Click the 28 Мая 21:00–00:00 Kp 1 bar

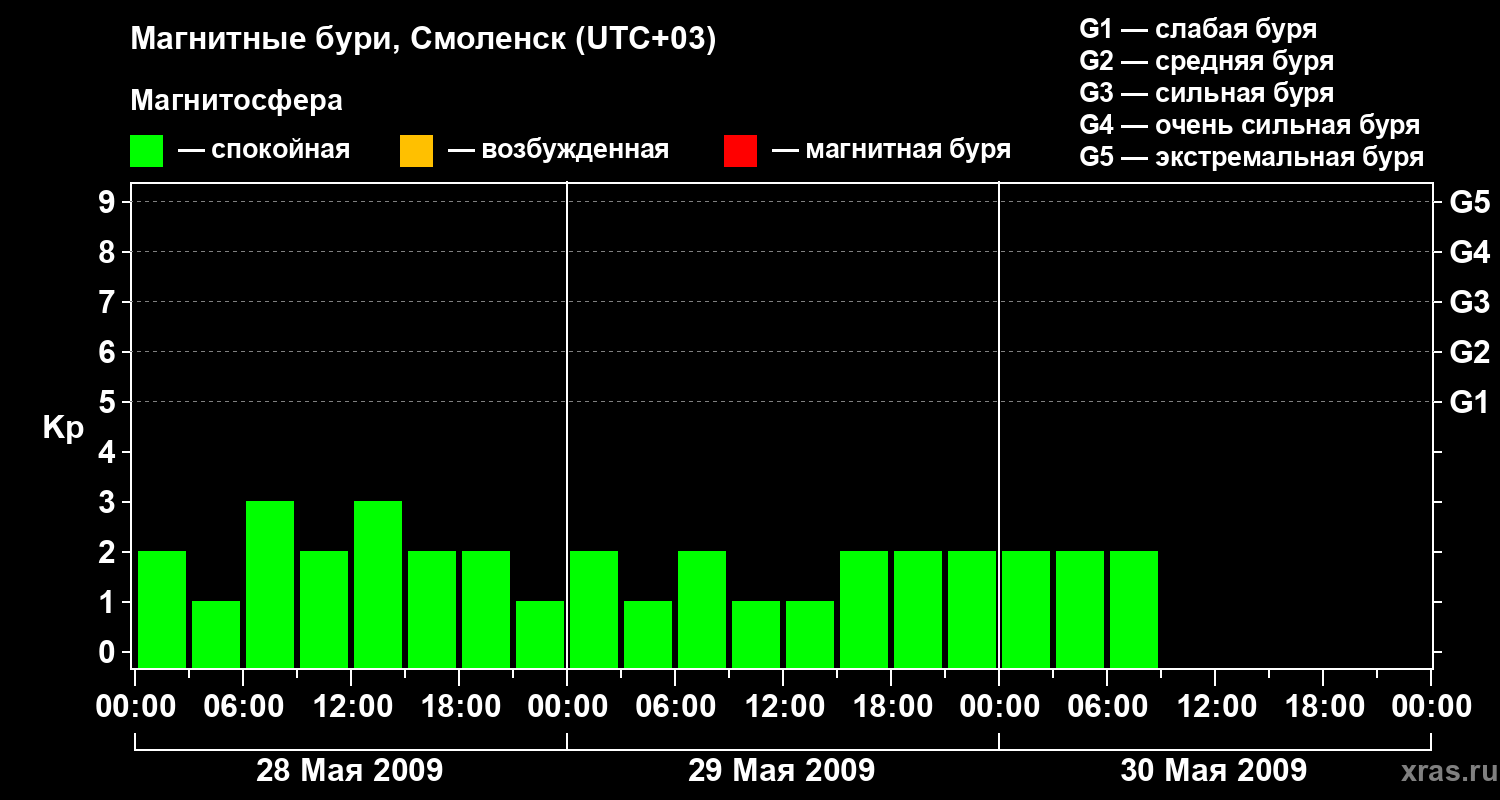(540, 634)
